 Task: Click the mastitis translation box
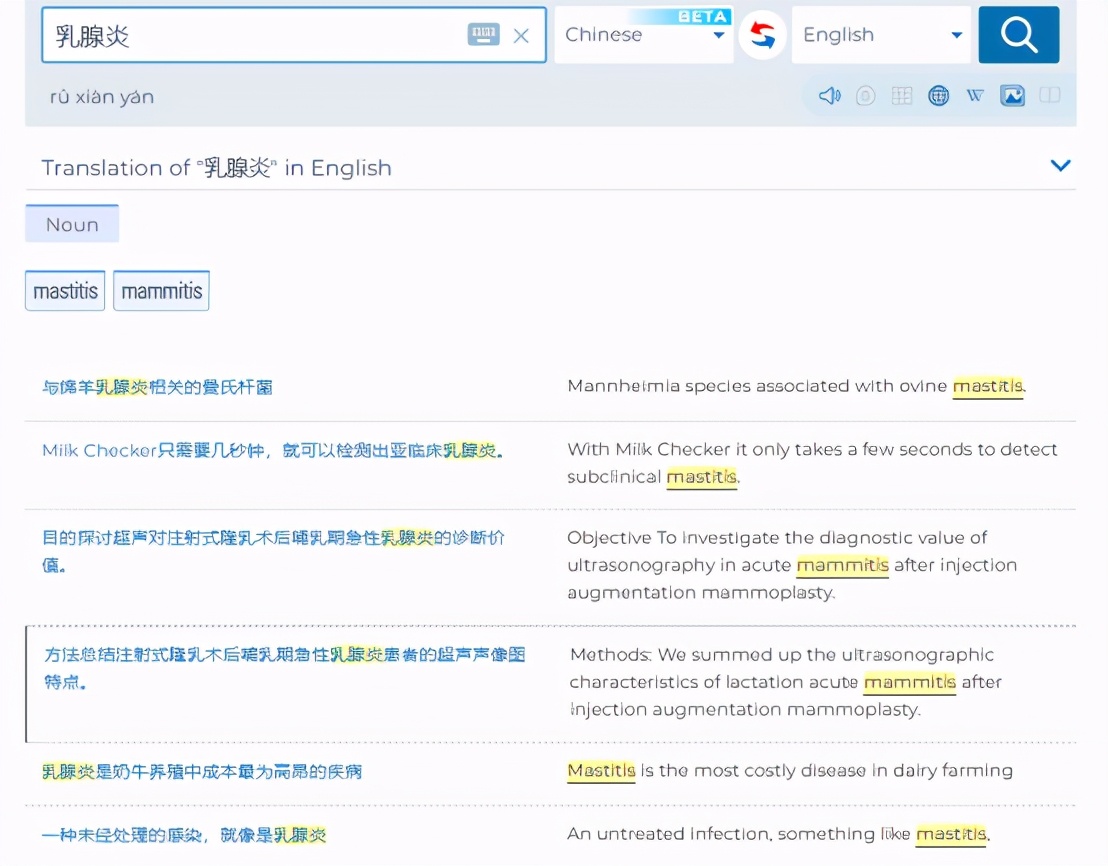(x=64, y=290)
